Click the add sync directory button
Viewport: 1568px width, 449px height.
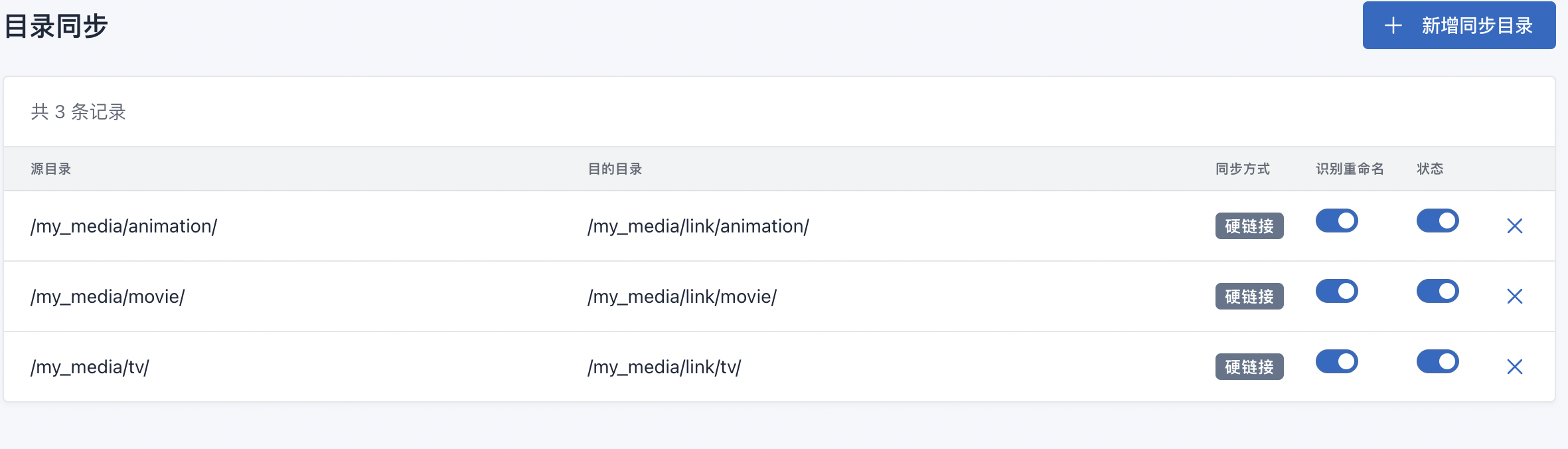click(1458, 25)
